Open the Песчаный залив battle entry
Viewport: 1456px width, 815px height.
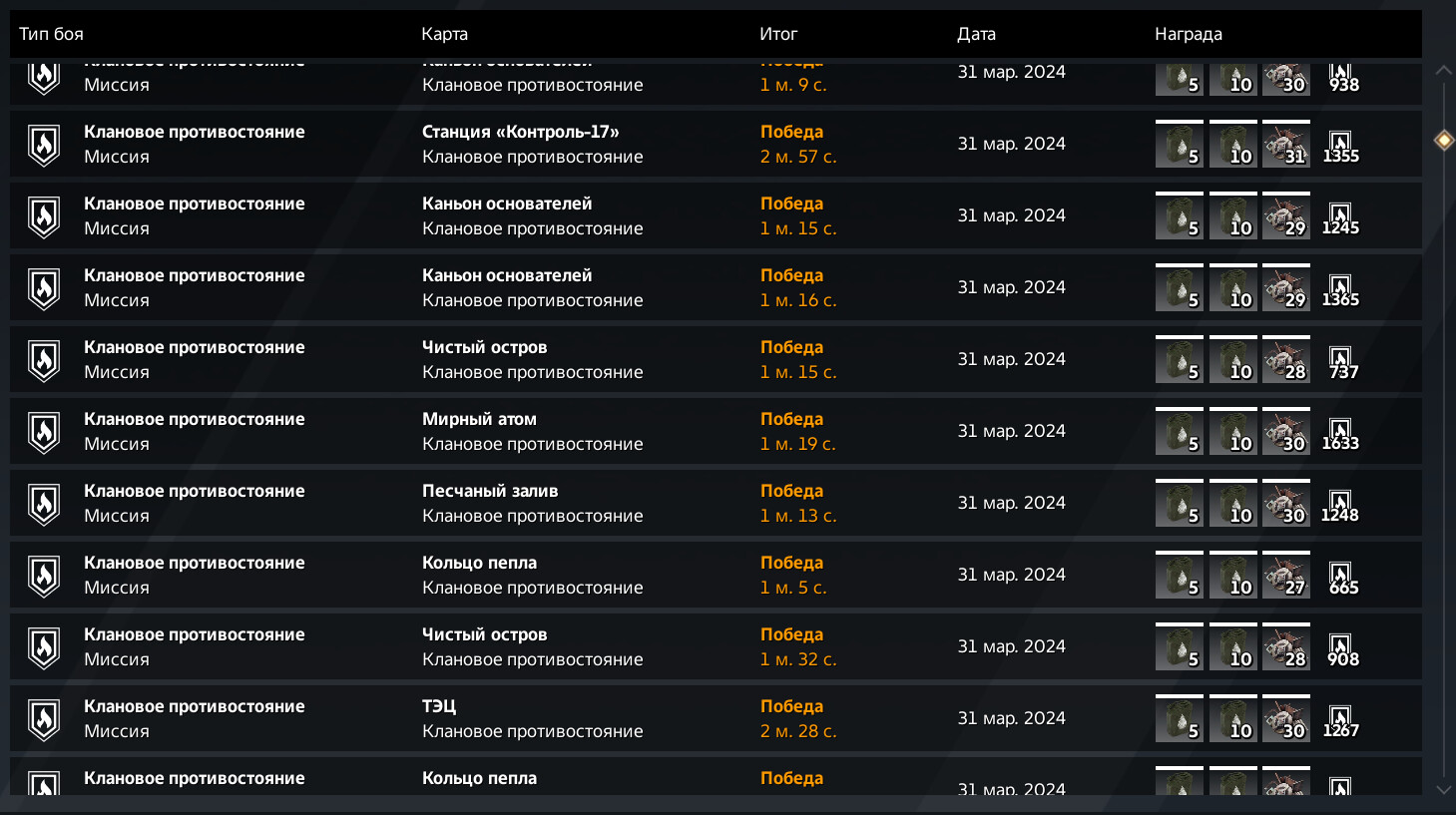pyautogui.click(x=490, y=491)
